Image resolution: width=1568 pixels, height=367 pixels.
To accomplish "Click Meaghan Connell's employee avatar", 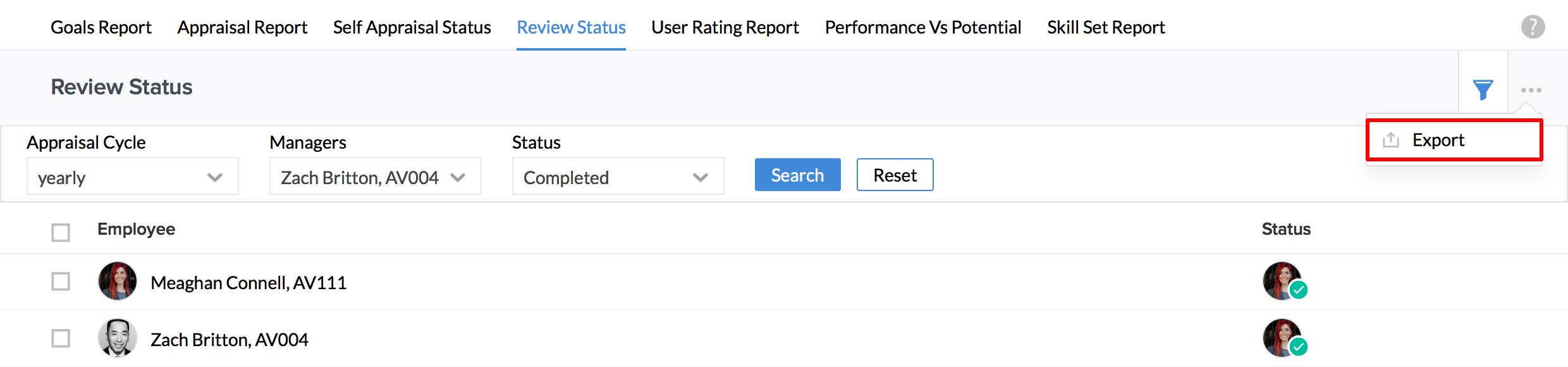I will 118,281.
